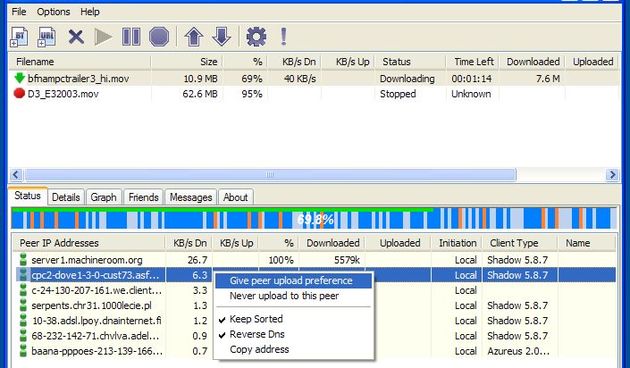Select the D3_E32003.mov torrent row
This screenshot has width=630, height=368.
(x=314, y=94)
